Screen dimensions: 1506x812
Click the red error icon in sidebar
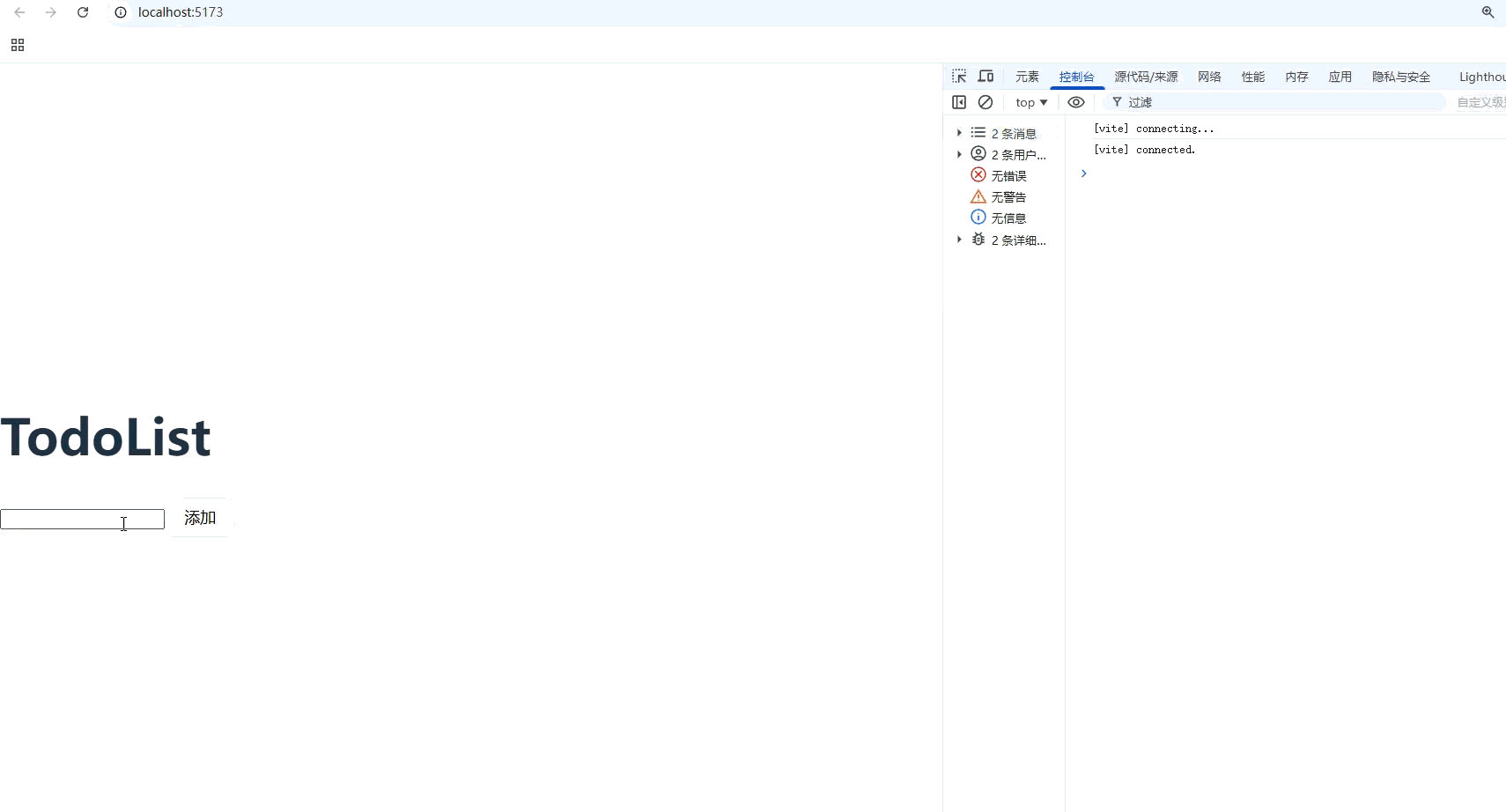[x=978, y=174]
